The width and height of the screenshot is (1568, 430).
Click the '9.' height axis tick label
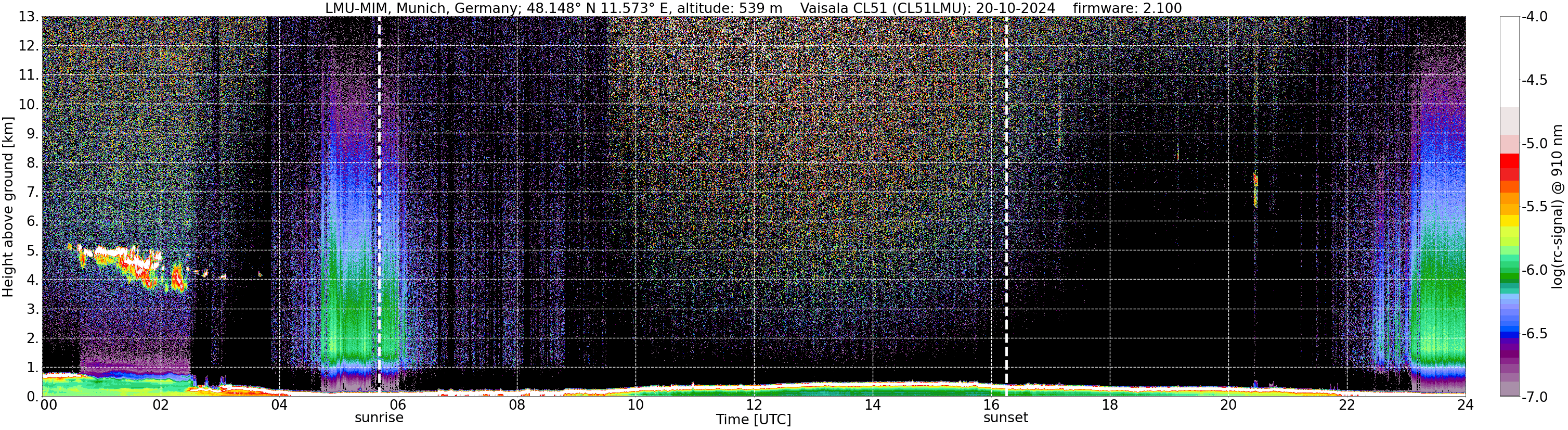click(33, 133)
